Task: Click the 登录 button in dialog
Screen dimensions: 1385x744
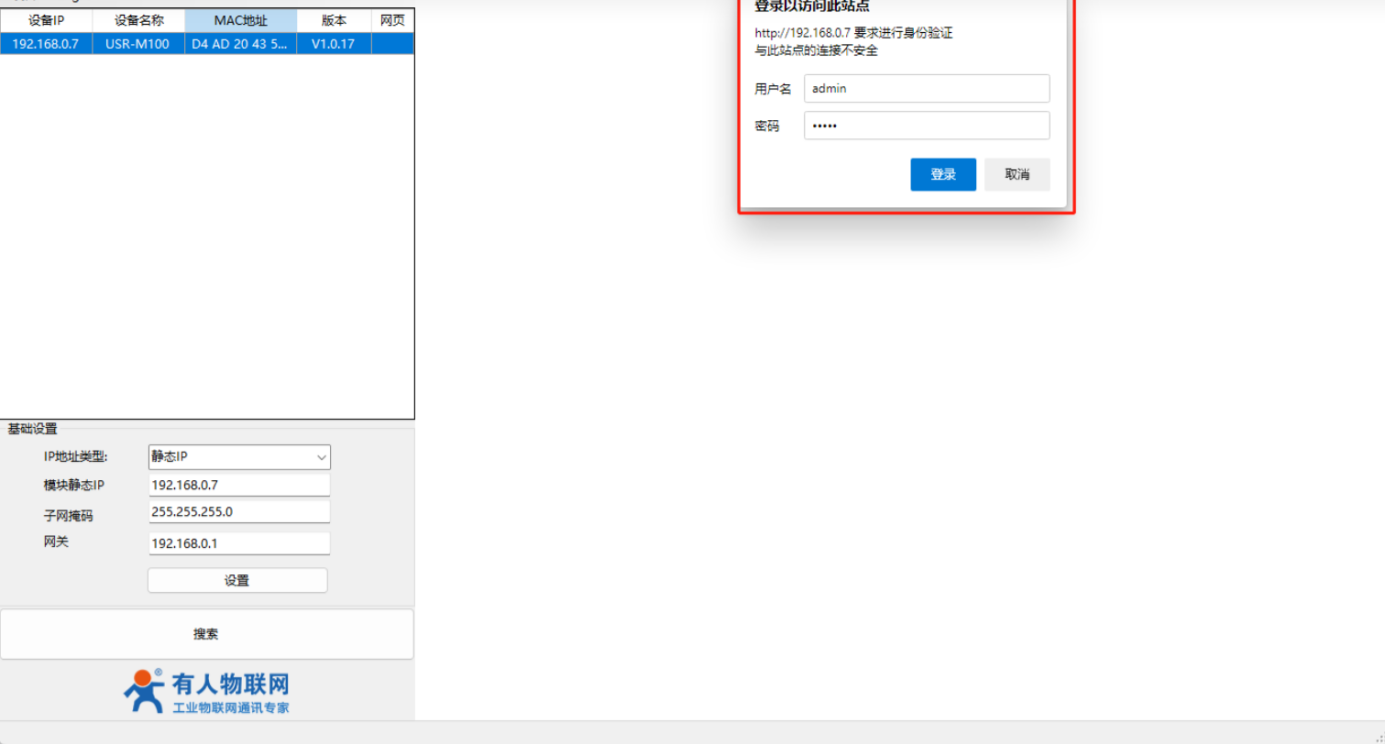Action: [x=943, y=174]
